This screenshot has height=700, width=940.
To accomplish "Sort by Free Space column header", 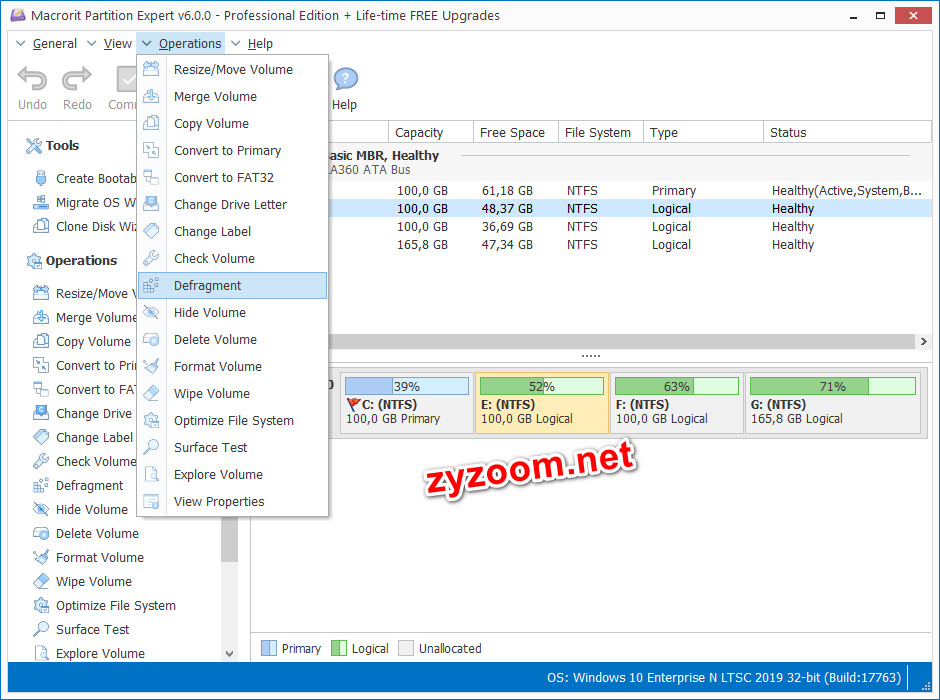I will [x=516, y=132].
